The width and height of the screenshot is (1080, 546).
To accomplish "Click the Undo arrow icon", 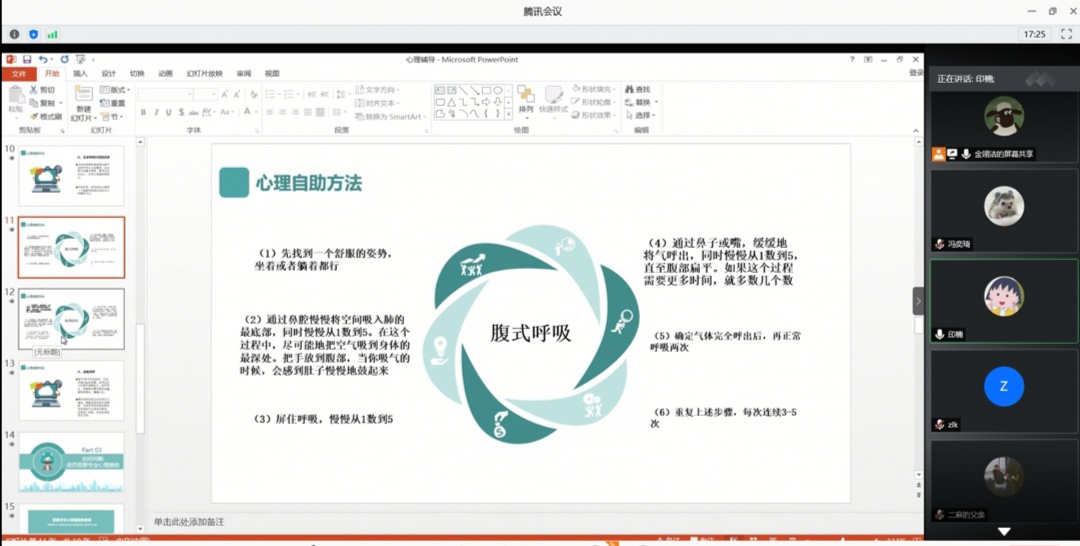I will (44, 60).
